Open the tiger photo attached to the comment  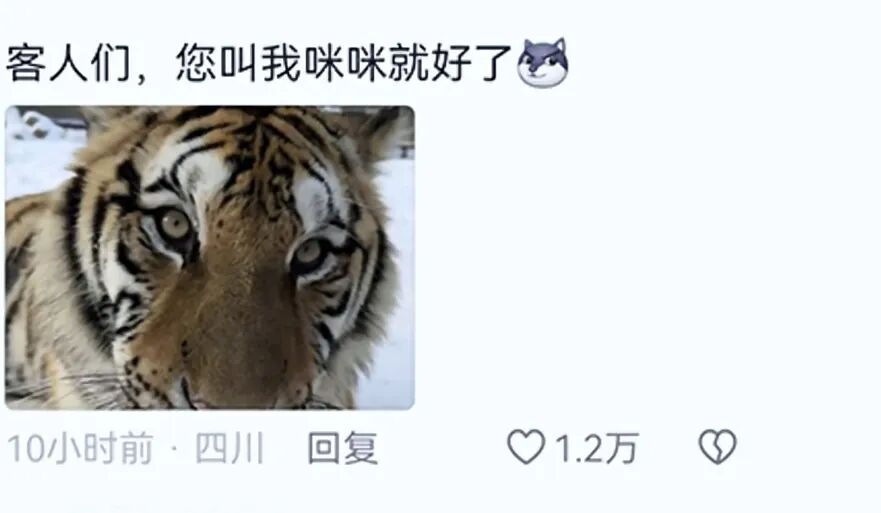210,257
